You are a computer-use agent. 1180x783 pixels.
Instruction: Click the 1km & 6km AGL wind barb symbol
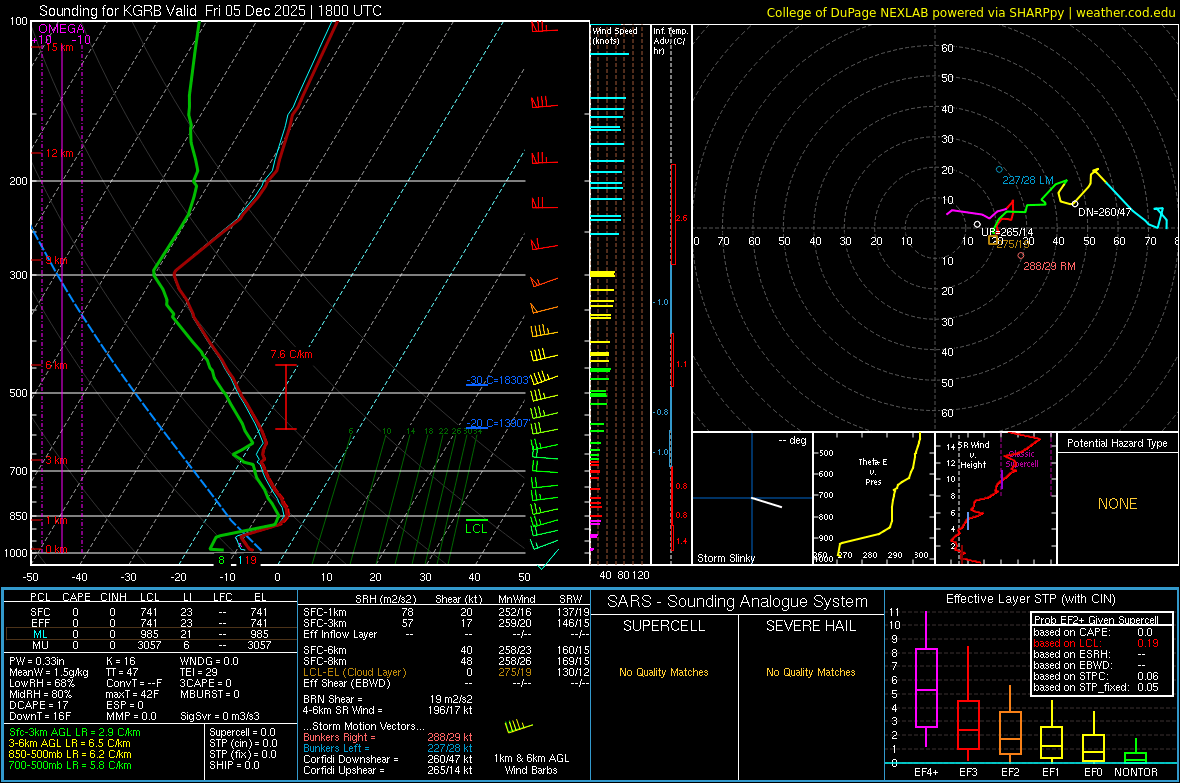(519, 727)
